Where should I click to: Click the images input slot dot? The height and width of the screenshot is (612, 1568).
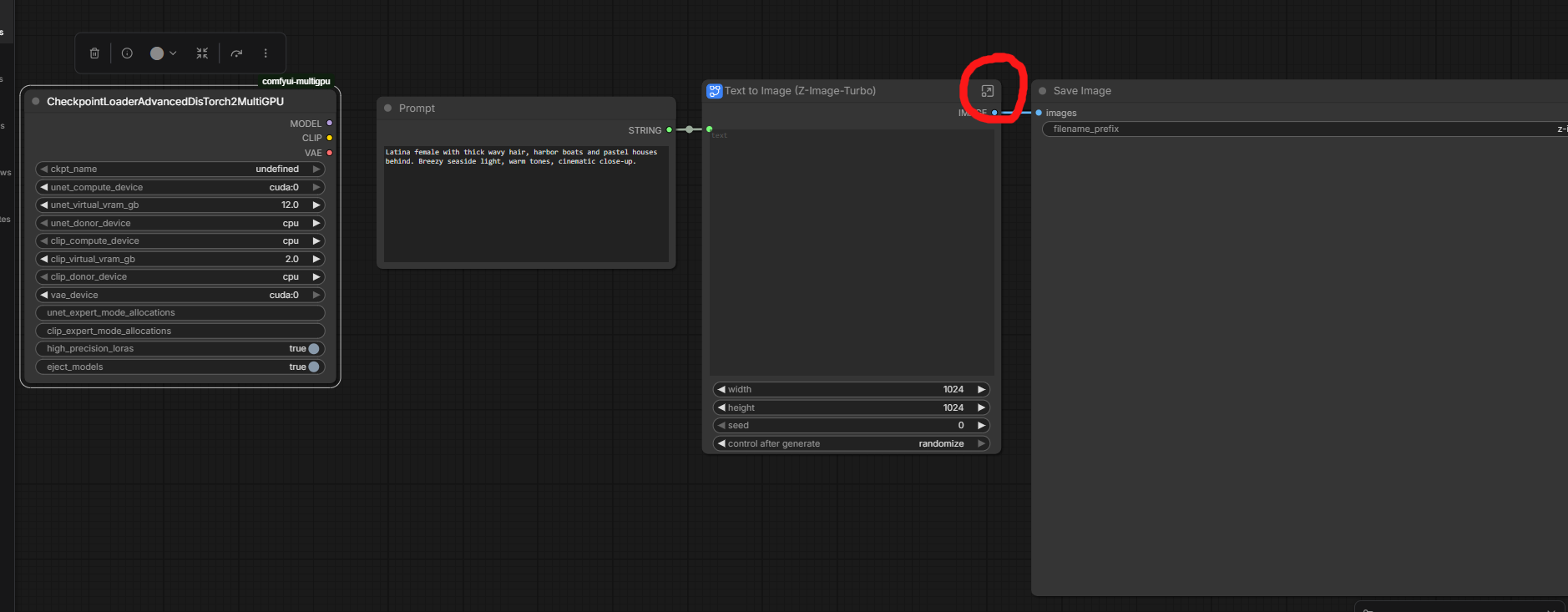[x=1039, y=113]
